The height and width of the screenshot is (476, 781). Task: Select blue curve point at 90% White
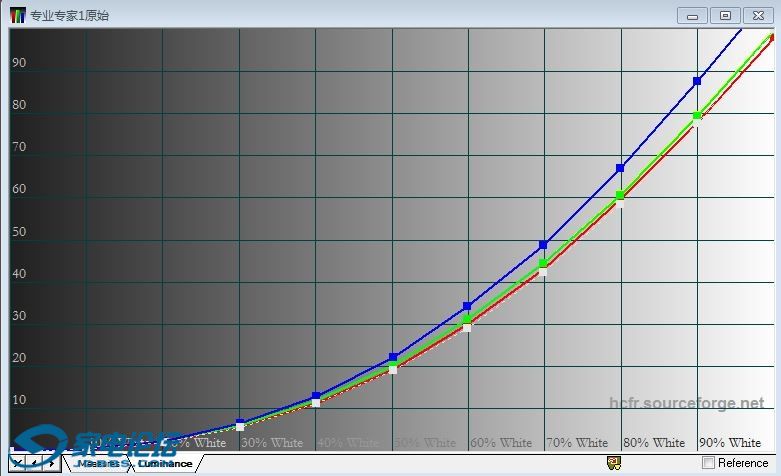coord(697,81)
